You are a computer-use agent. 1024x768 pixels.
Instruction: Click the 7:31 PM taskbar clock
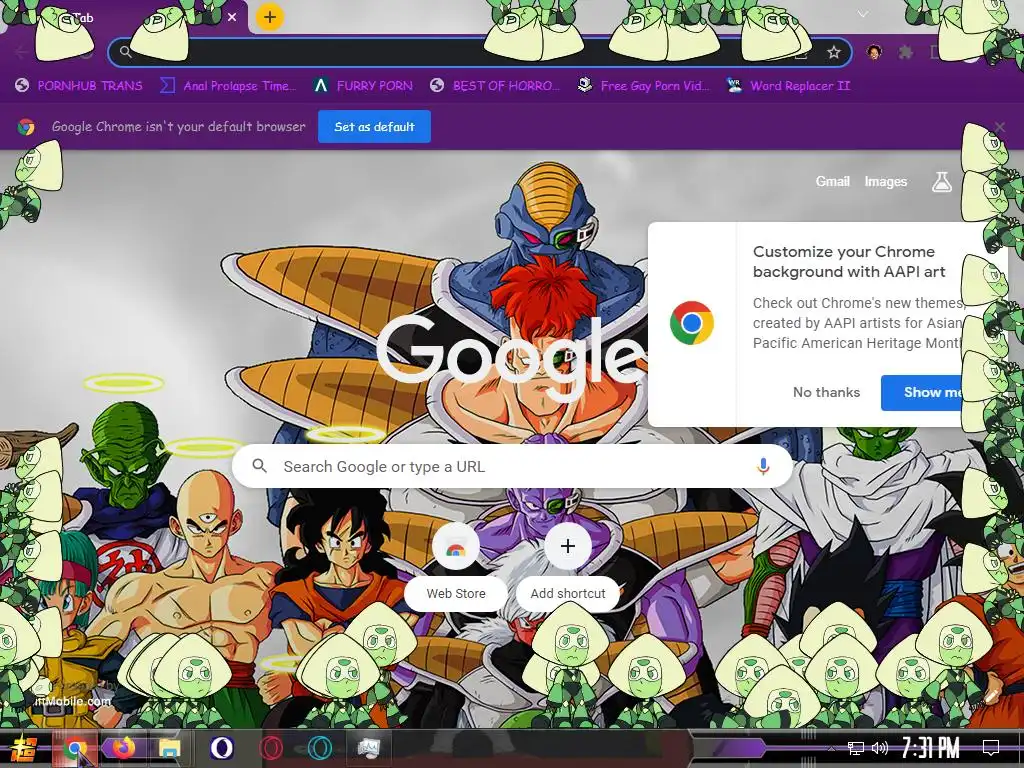[x=931, y=748]
